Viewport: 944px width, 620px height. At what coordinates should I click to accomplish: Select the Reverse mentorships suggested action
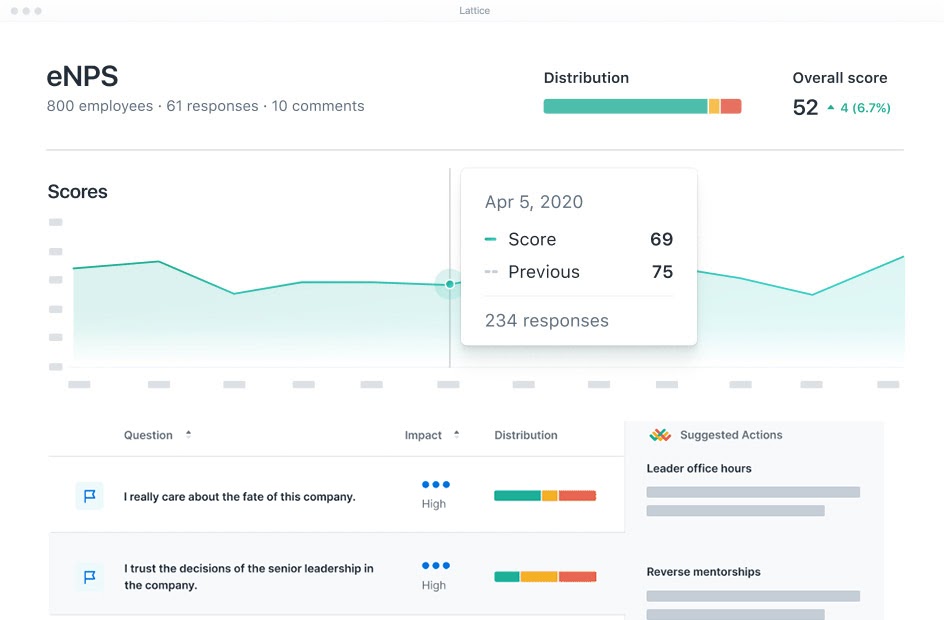[x=704, y=571]
